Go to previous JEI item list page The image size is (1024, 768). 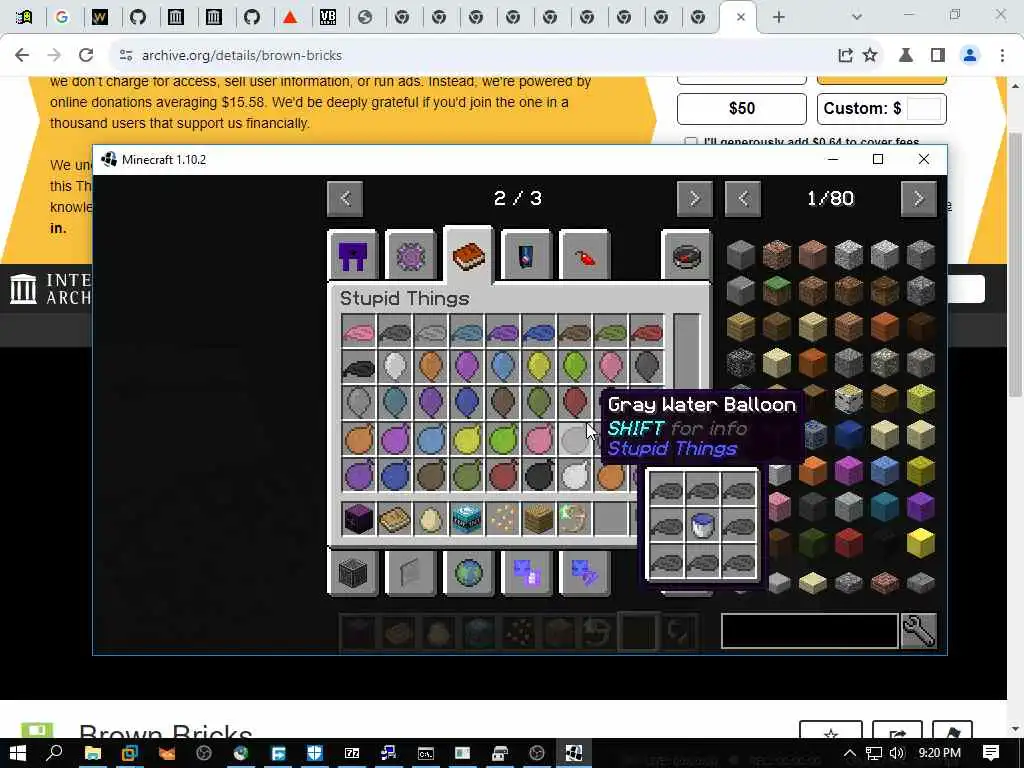coord(743,199)
